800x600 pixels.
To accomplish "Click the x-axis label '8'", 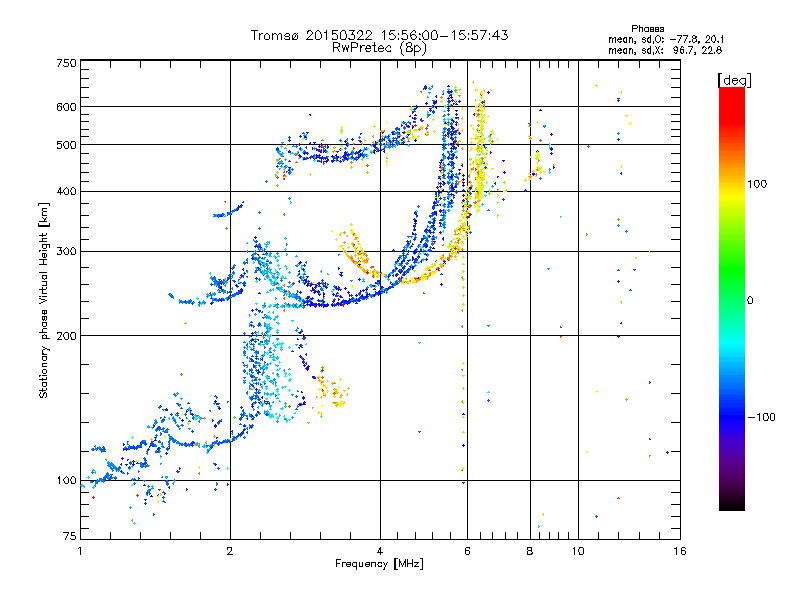I will pyautogui.click(x=530, y=551).
